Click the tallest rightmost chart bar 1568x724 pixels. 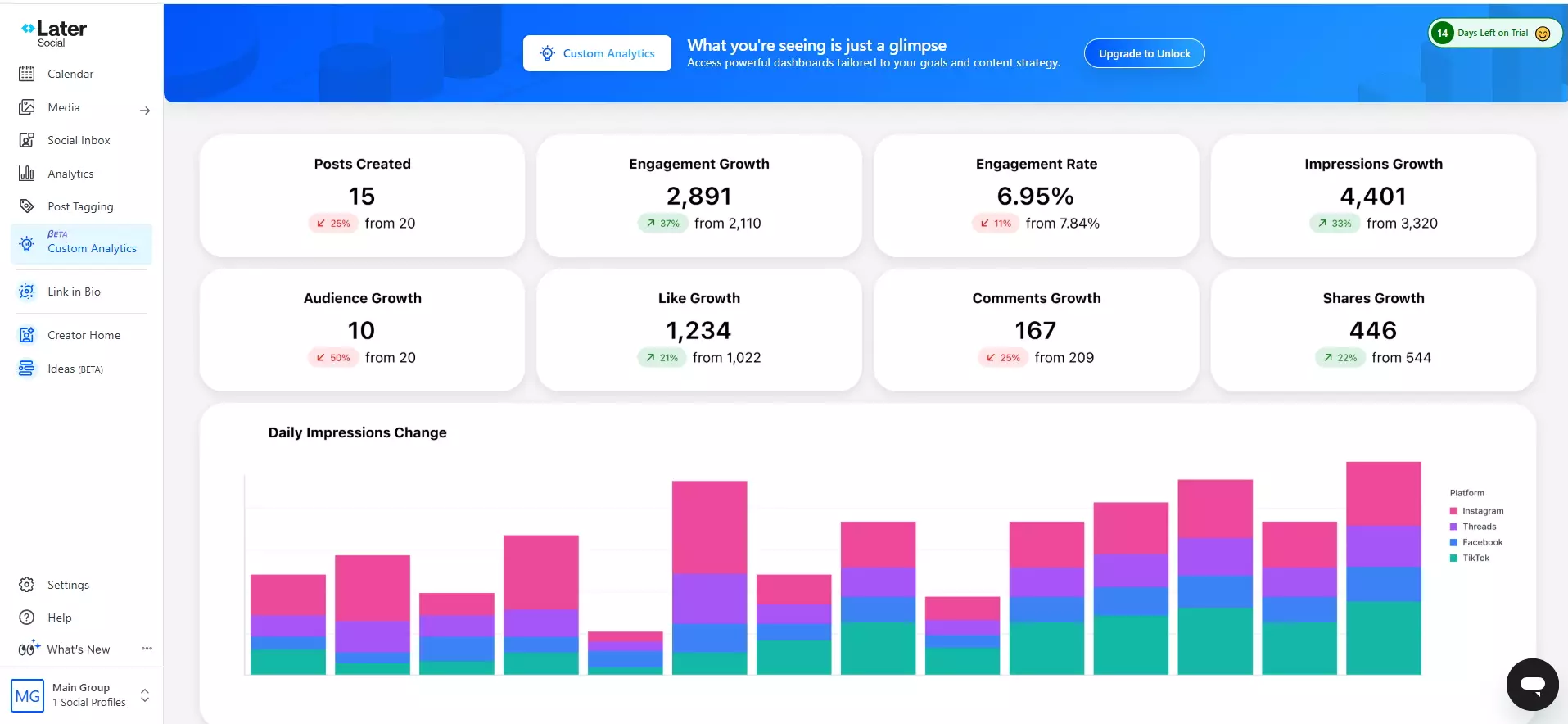tap(1384, 568)
